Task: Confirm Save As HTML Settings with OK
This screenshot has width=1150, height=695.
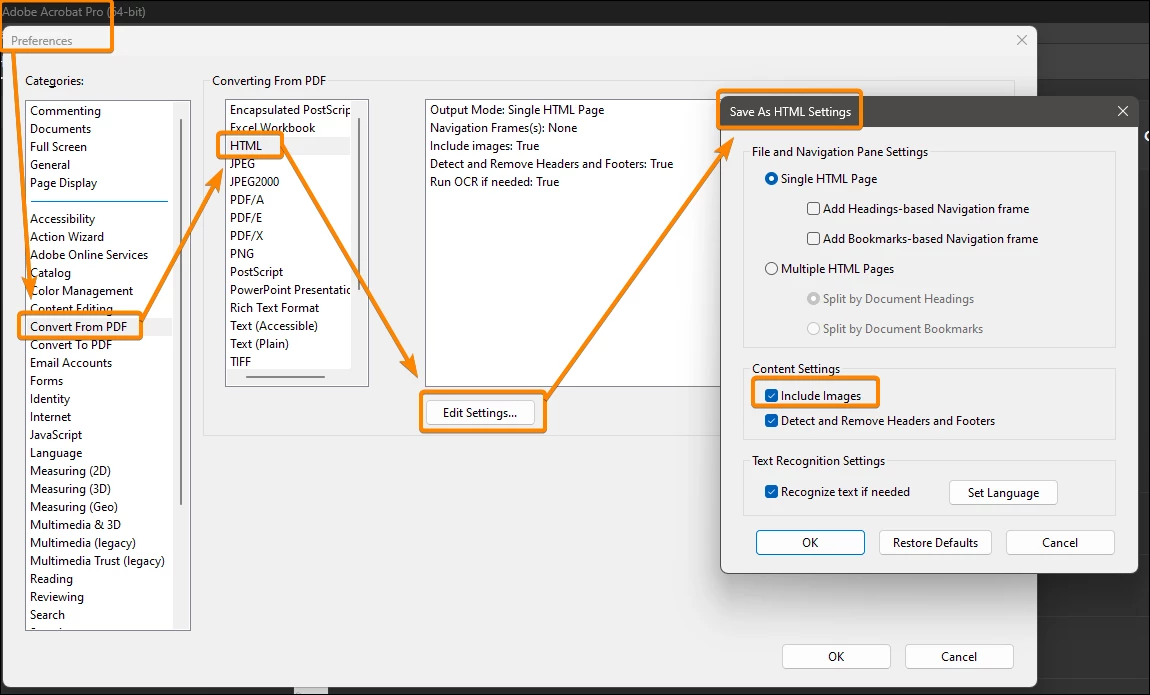Action: tap(810, 543)
